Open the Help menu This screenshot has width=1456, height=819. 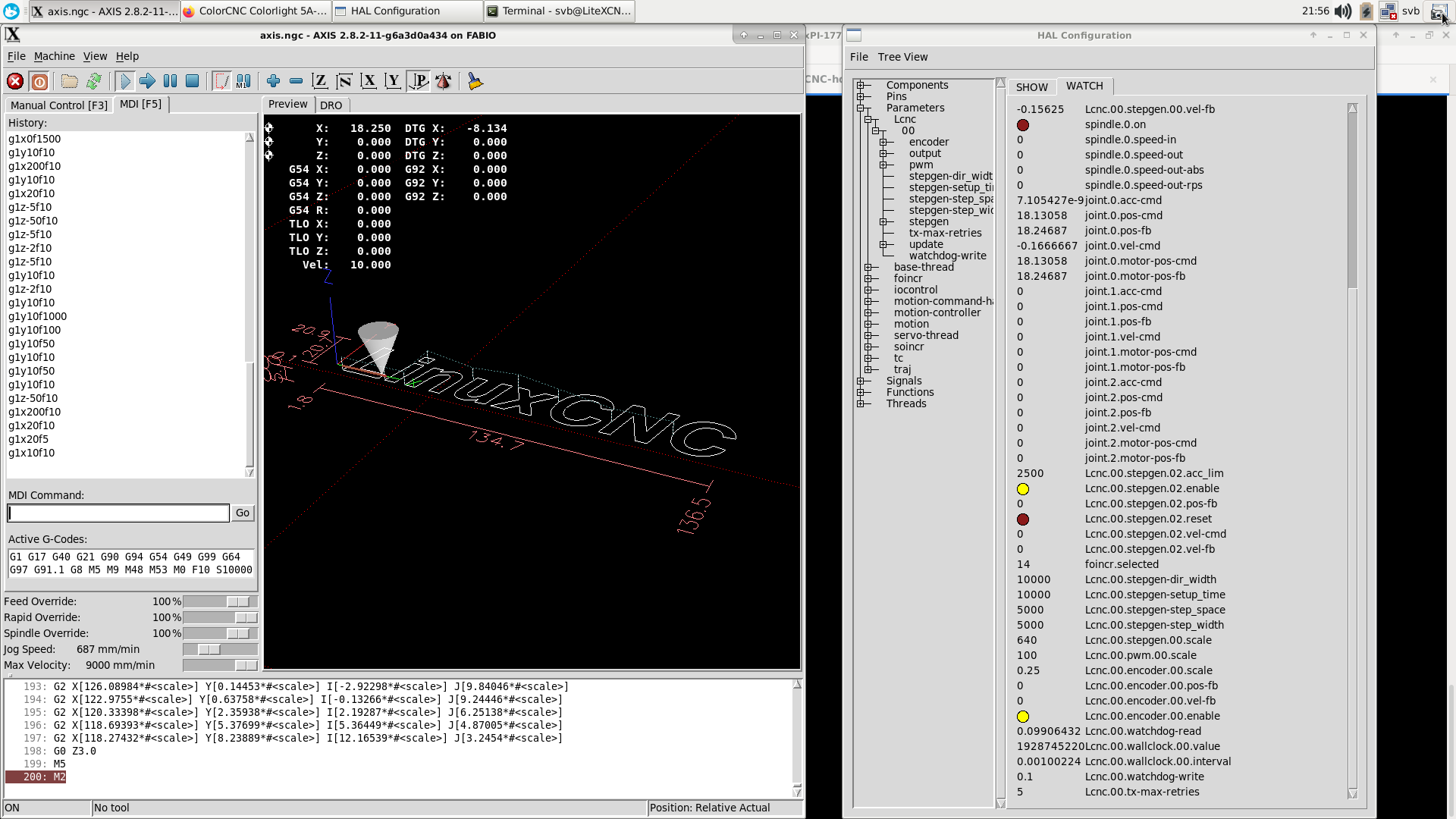coord(127,56)
